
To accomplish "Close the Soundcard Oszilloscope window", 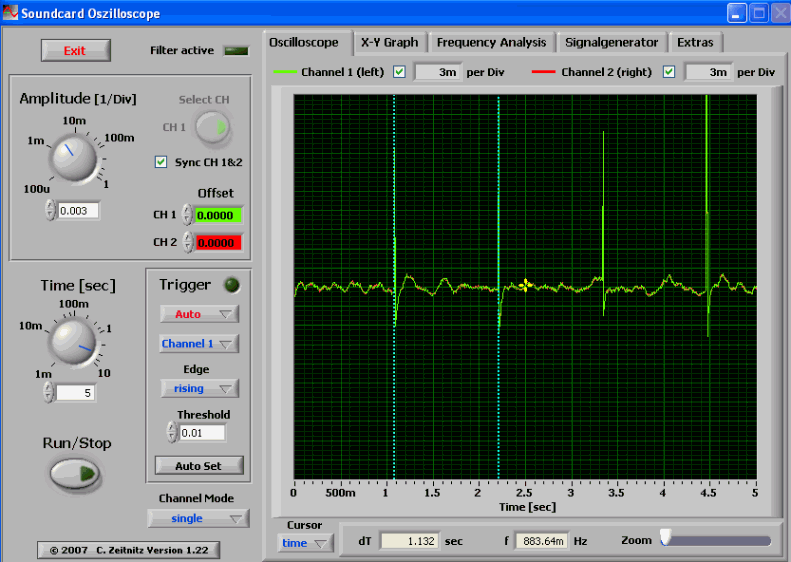I will click(x=781, y=13).
